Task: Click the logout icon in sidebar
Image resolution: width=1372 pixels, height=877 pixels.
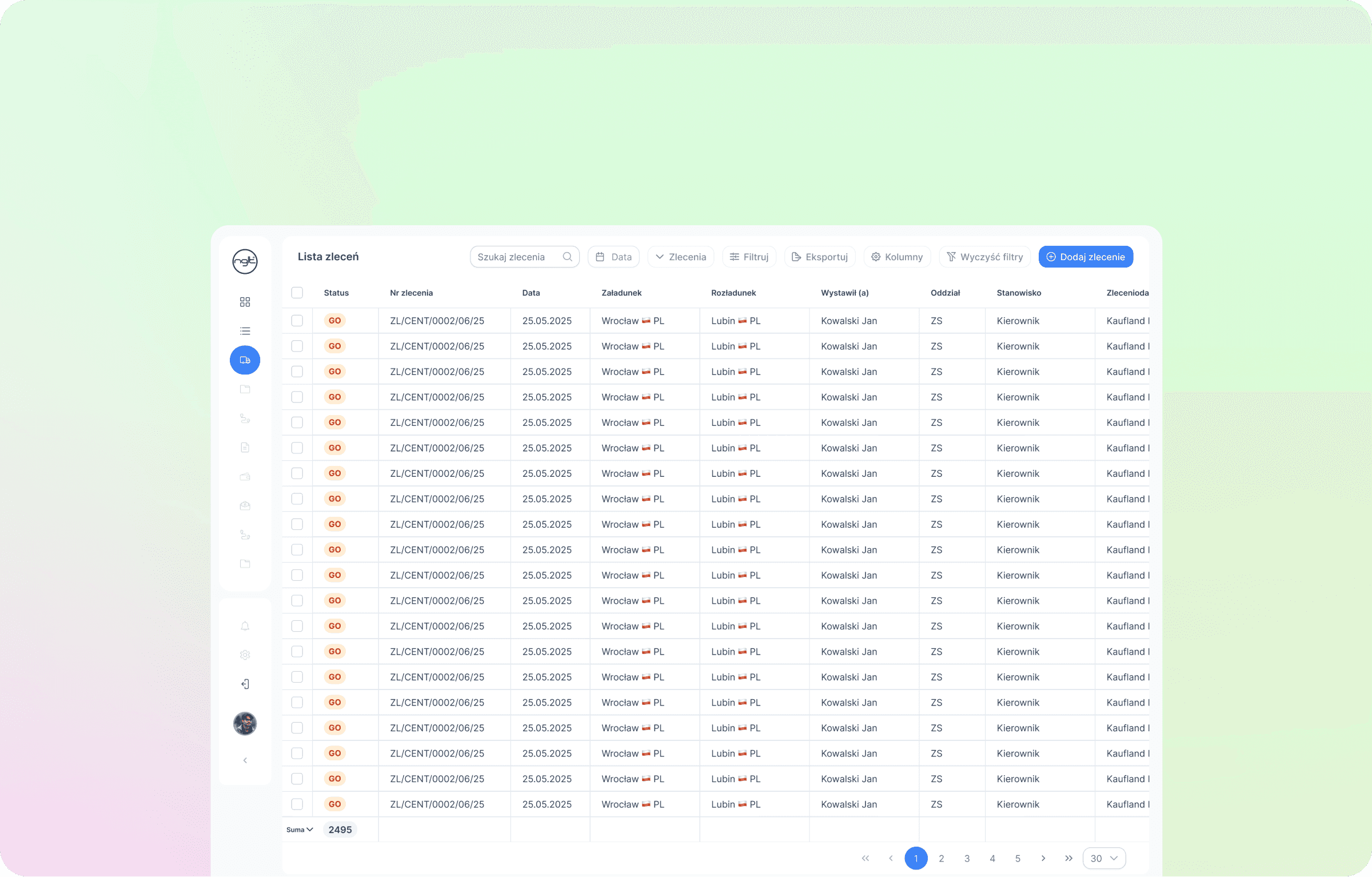Action: [245, 684]
